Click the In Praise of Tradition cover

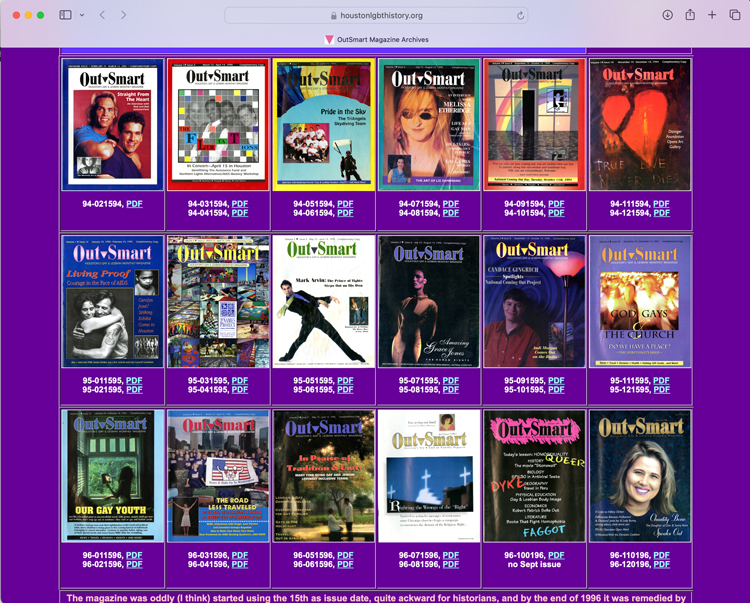(x=324, y=476)
